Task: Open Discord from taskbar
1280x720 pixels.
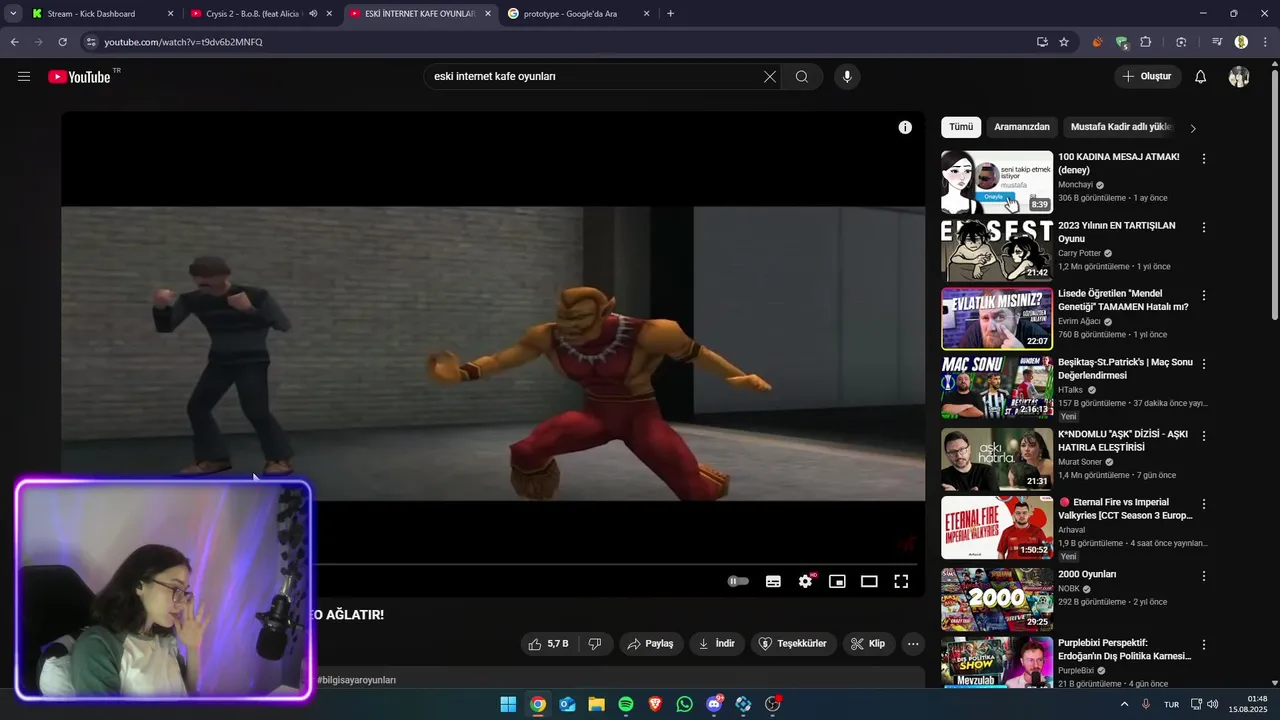Action: point(714,704)
